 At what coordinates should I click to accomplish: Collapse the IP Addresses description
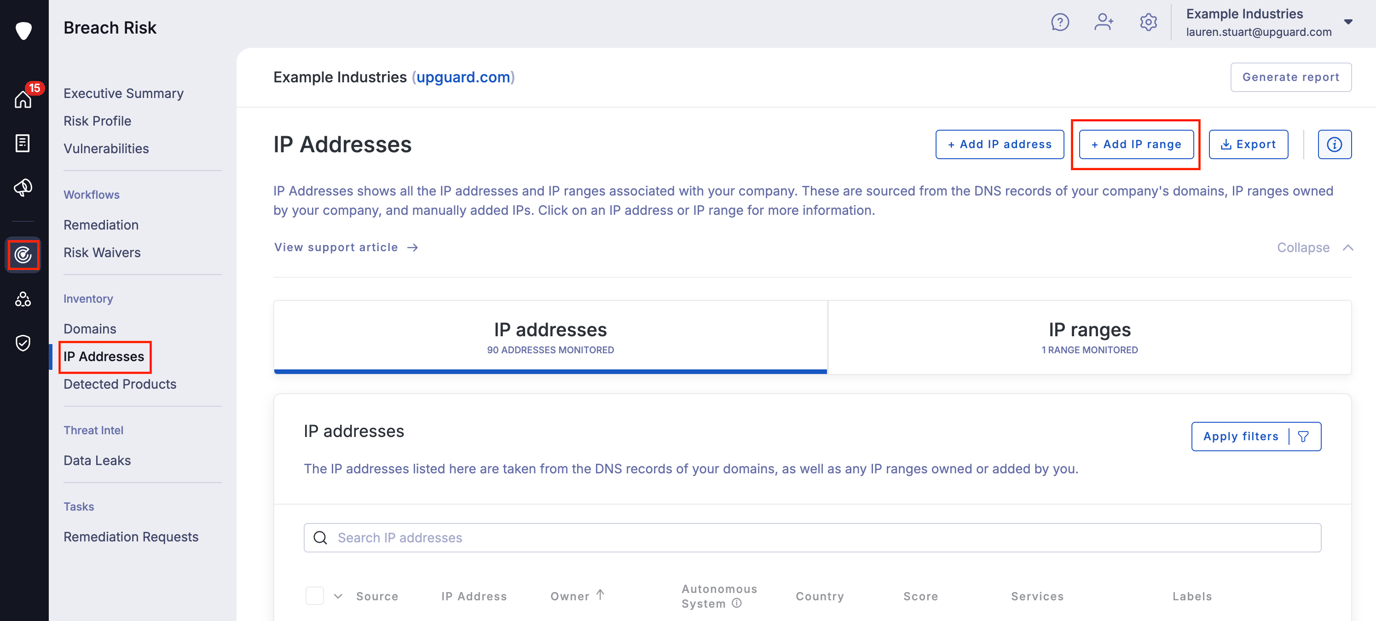coord(1315,248)
